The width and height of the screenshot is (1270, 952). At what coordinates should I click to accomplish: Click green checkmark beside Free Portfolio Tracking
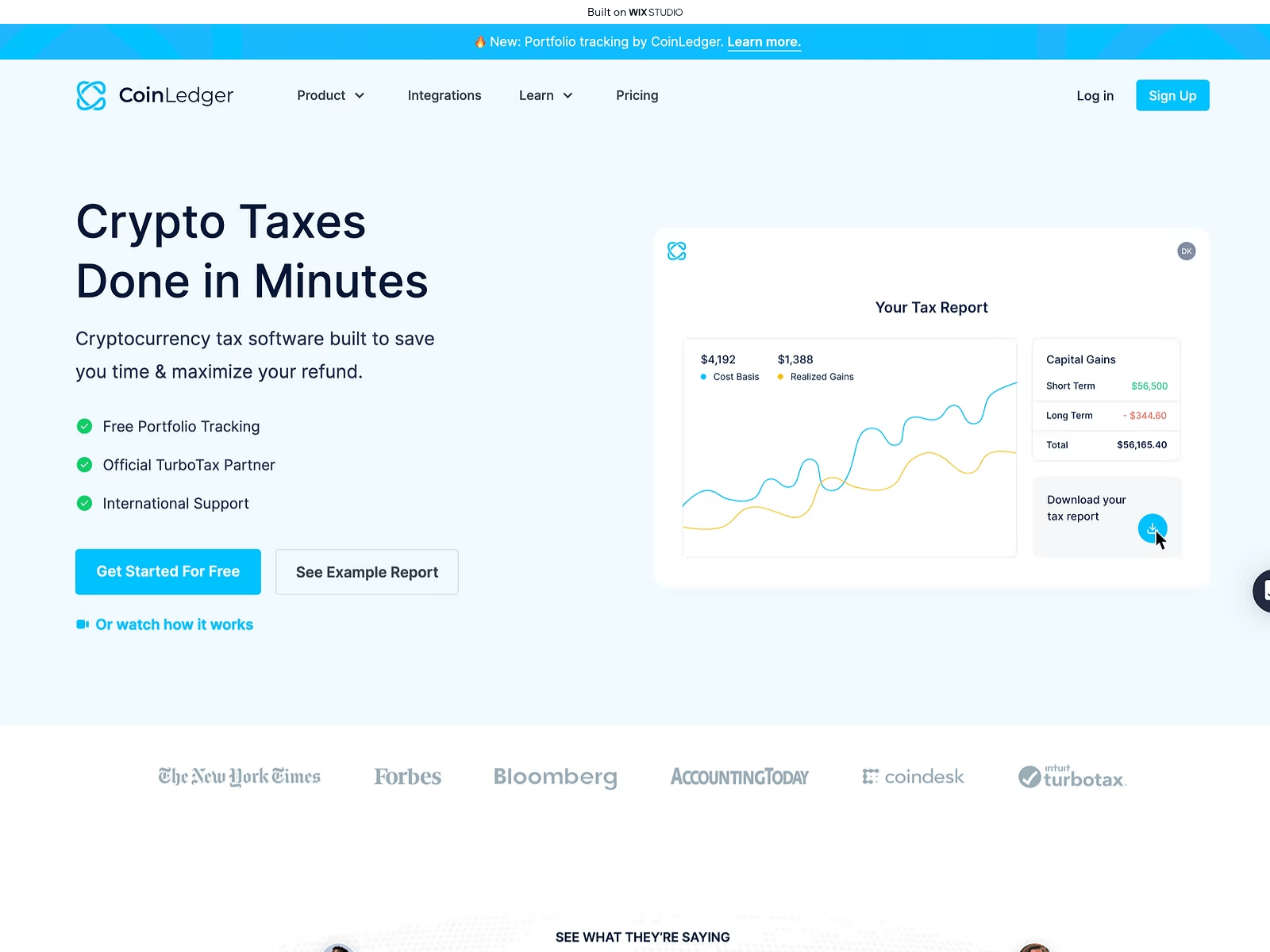[84, 426]
